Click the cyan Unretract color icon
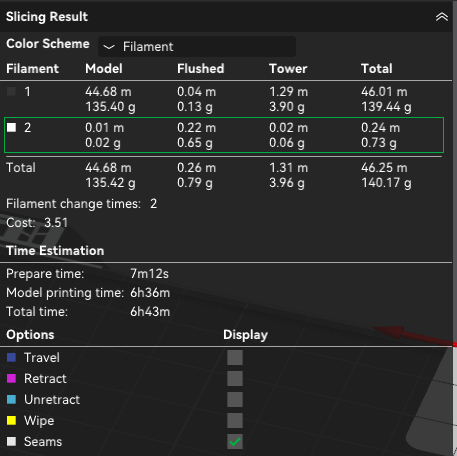 point(11,400)
